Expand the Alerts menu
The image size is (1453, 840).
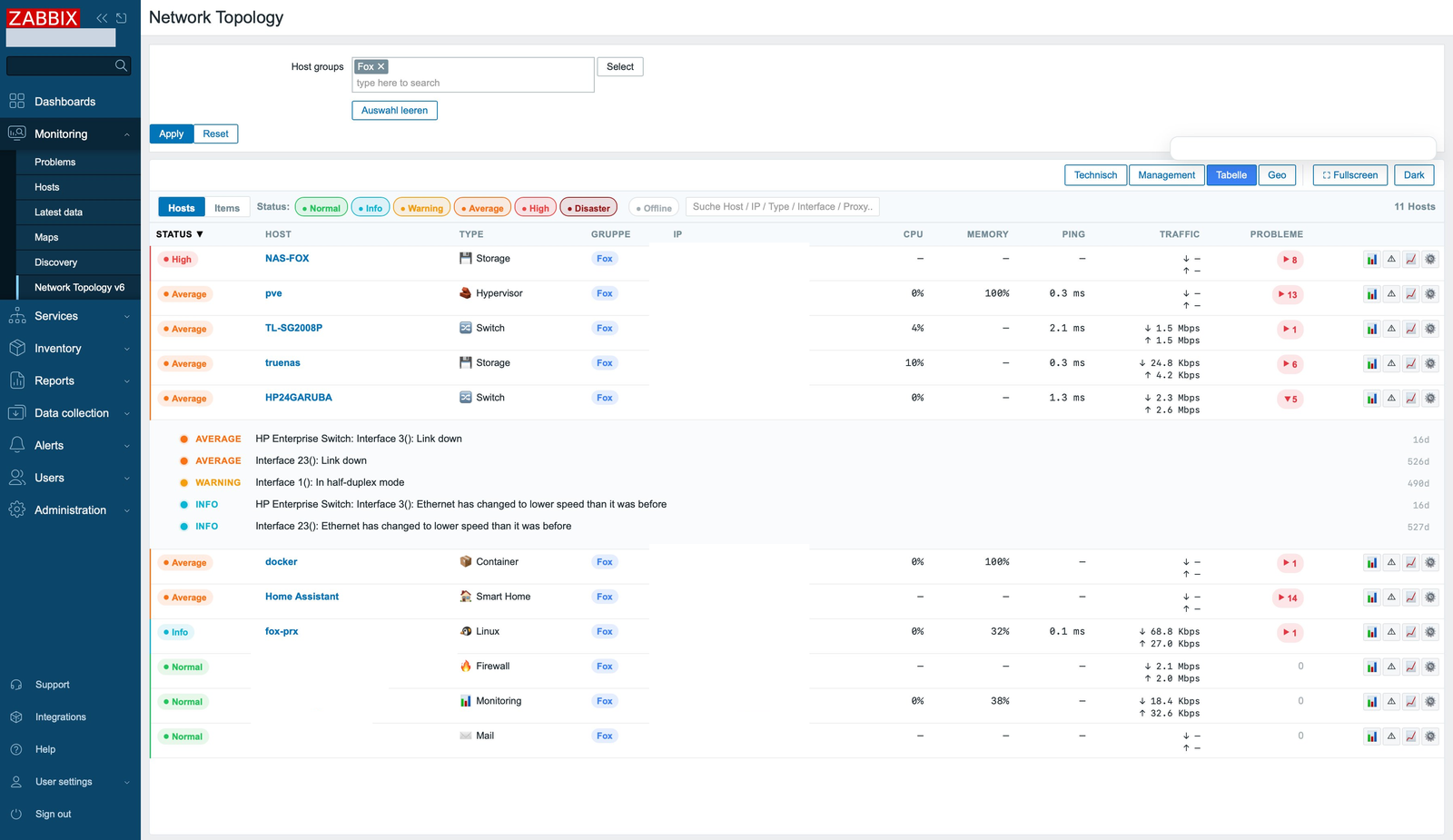[x=70, y=446]
